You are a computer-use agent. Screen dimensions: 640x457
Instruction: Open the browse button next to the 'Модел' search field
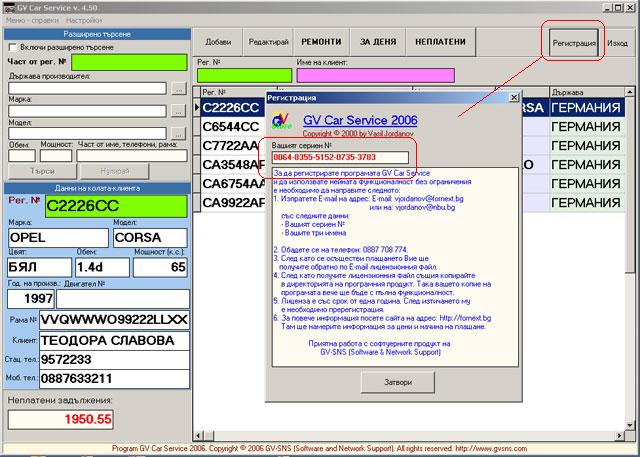click(178, 133)
